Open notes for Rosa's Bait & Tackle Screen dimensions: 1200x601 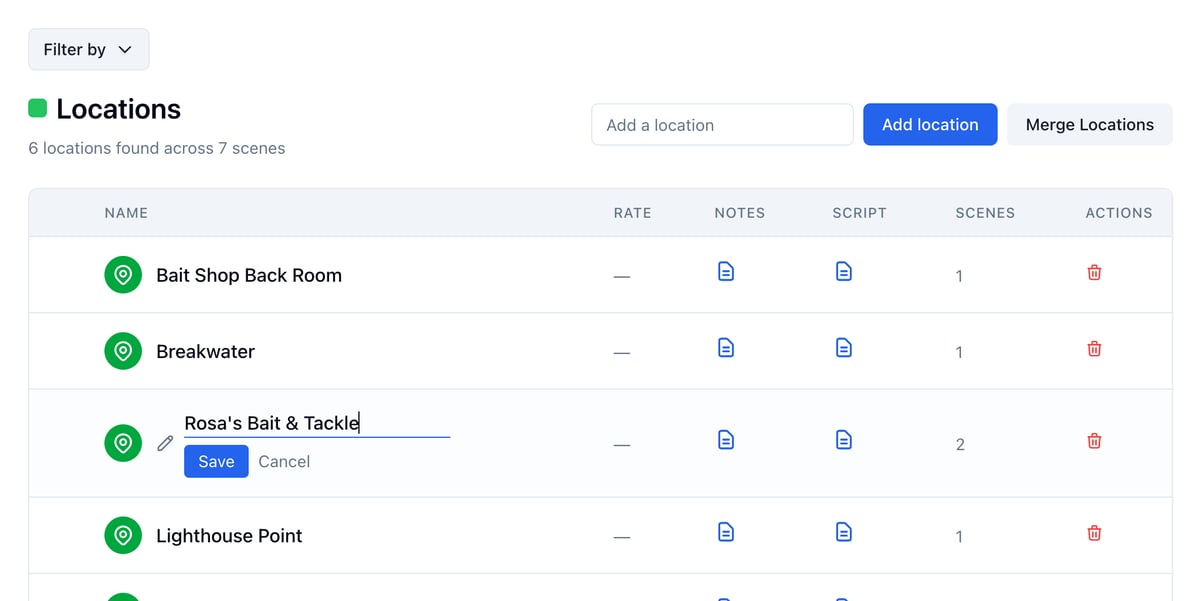726,439
